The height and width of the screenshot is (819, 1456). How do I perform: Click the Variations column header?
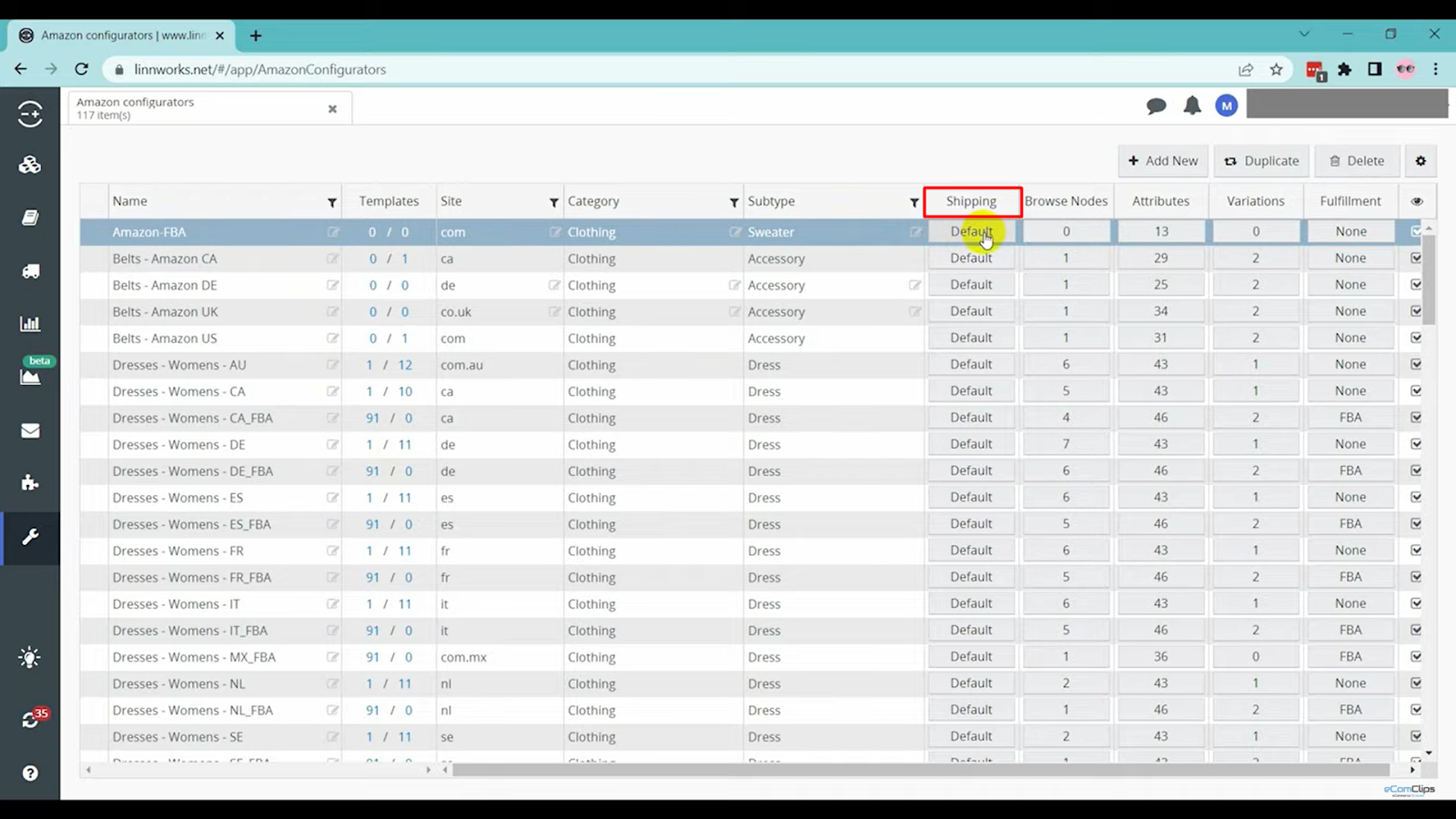pos(1256,201)
